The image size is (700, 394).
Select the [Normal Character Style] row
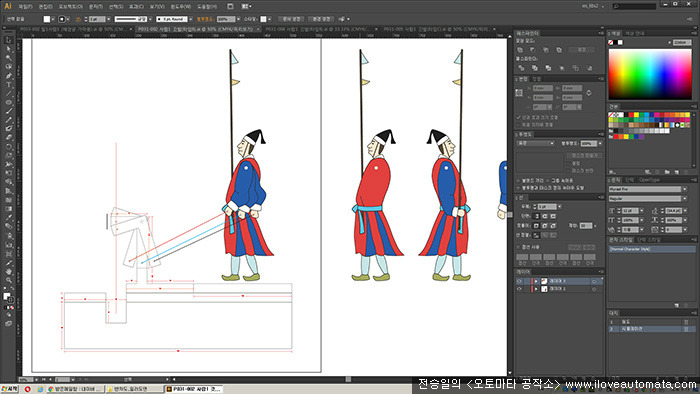pos(652,249)
